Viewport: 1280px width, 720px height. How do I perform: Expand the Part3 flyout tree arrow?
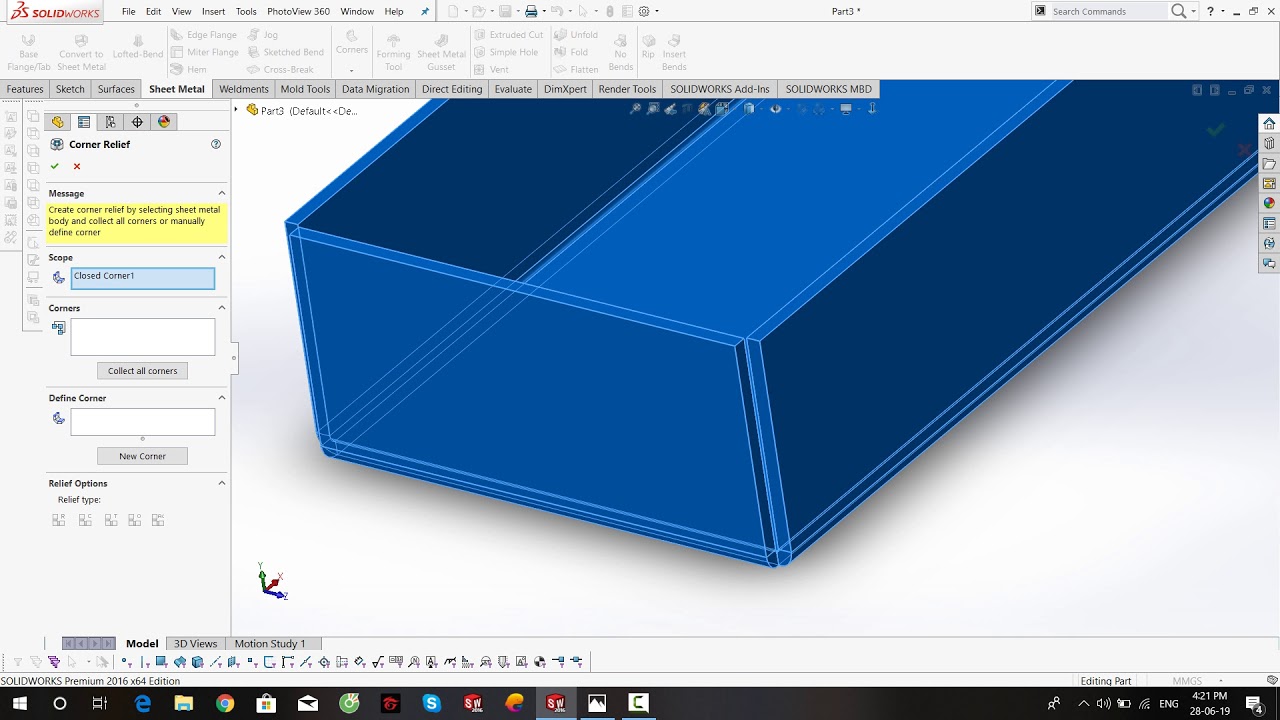pyautogui.click(x=237, y=110)
